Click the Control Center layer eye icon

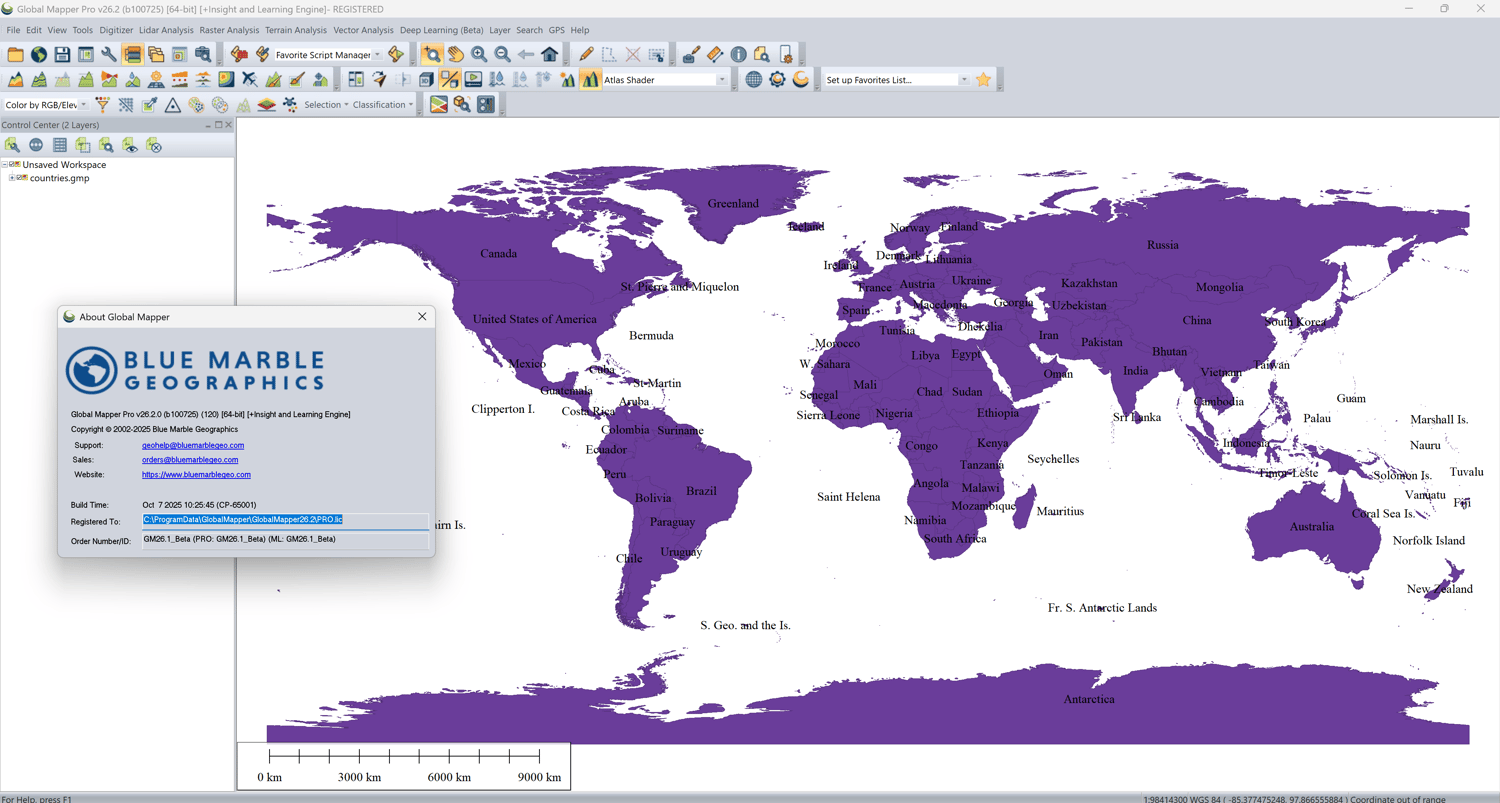pyautogui.click(x=130, y=146)
